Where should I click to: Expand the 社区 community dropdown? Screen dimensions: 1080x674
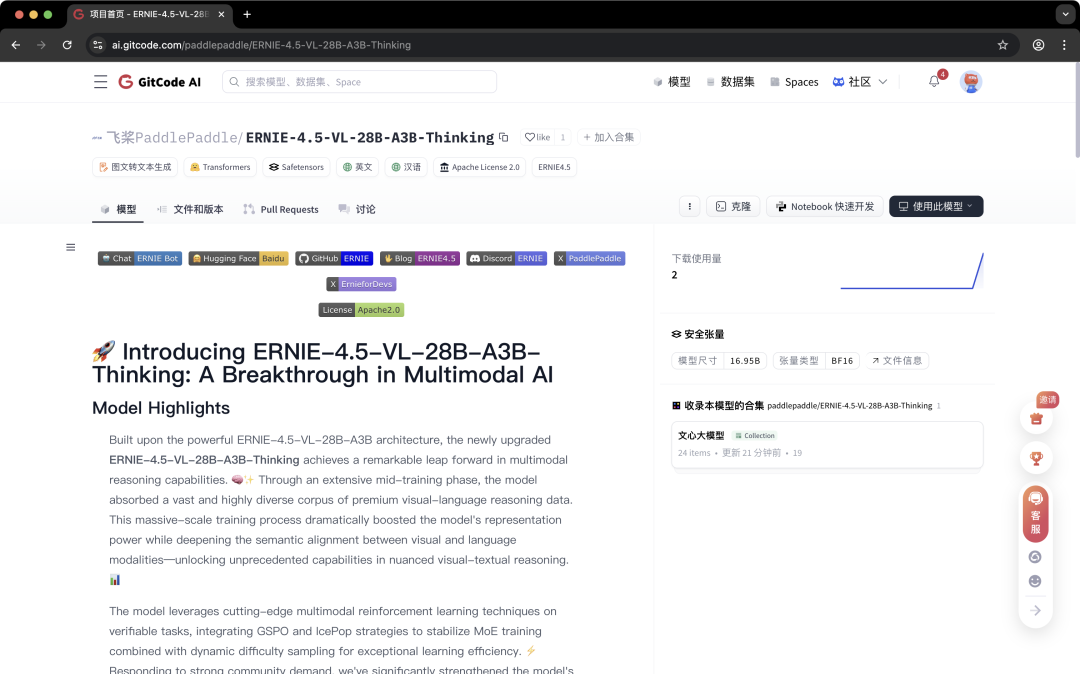[860, 82]
